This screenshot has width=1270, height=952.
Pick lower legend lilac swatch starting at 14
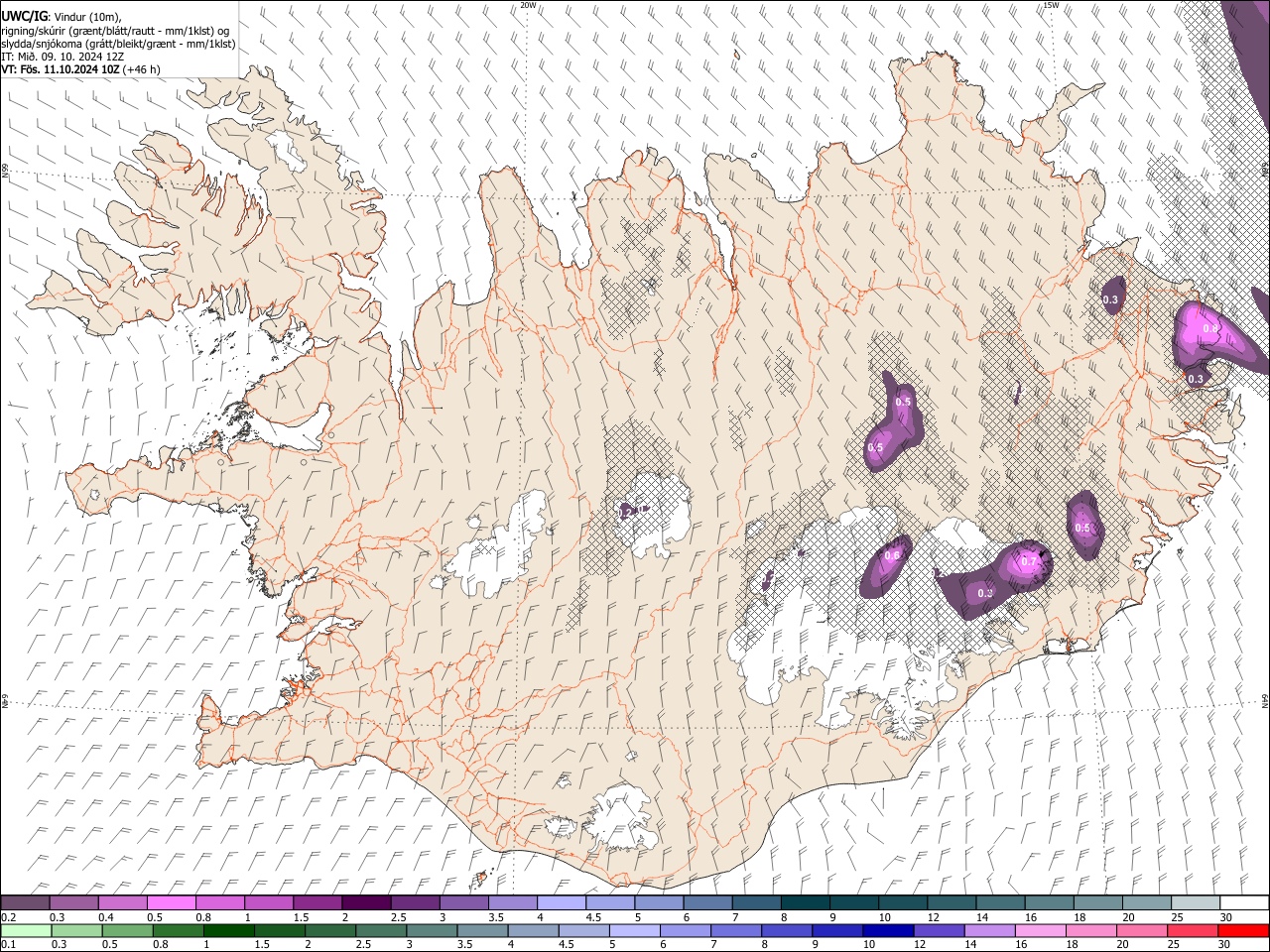click(x=989, y=931)
